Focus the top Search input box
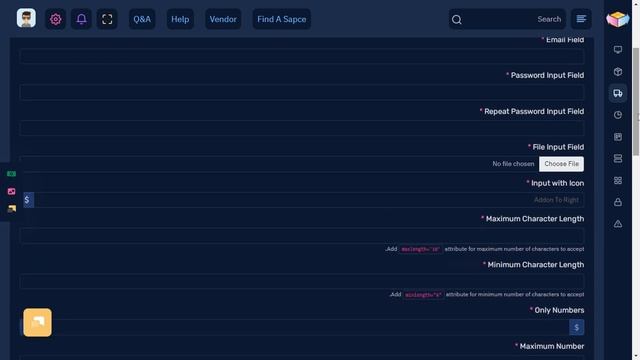The height and width of the screenshot is (360, 640). click(x=507, y=19)
